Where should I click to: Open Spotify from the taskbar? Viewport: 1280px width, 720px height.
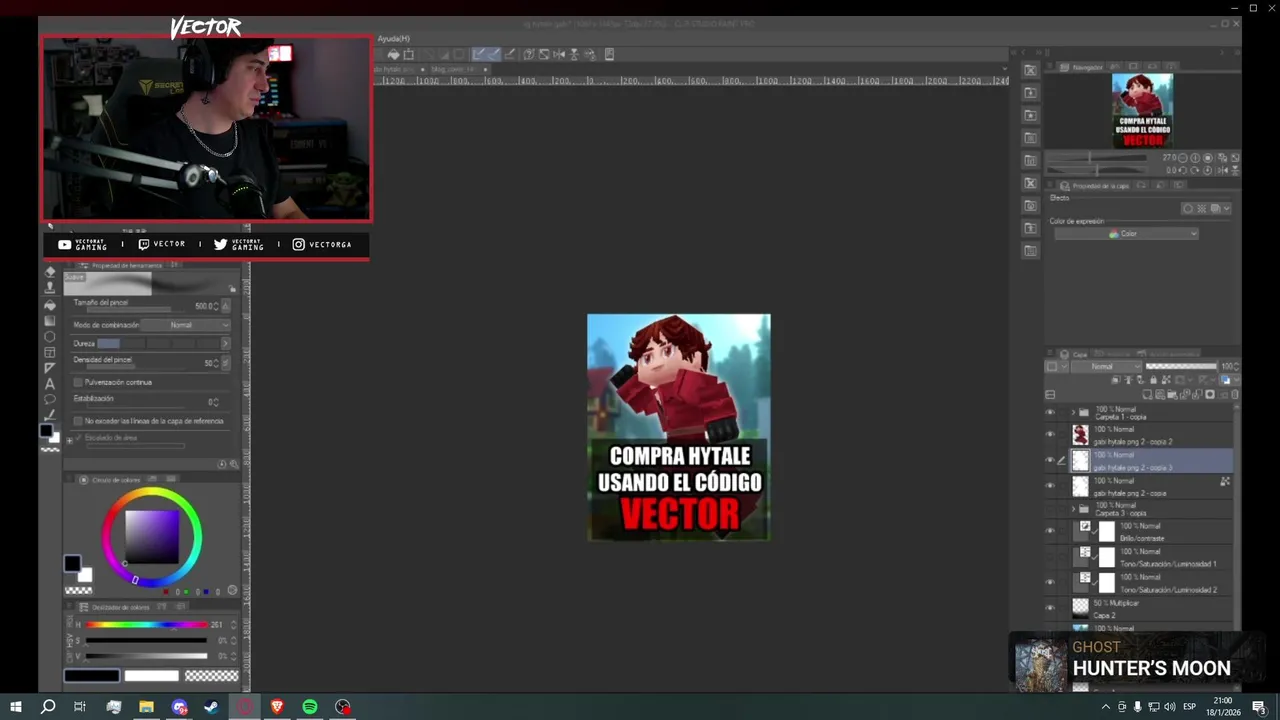coord(310,707)
